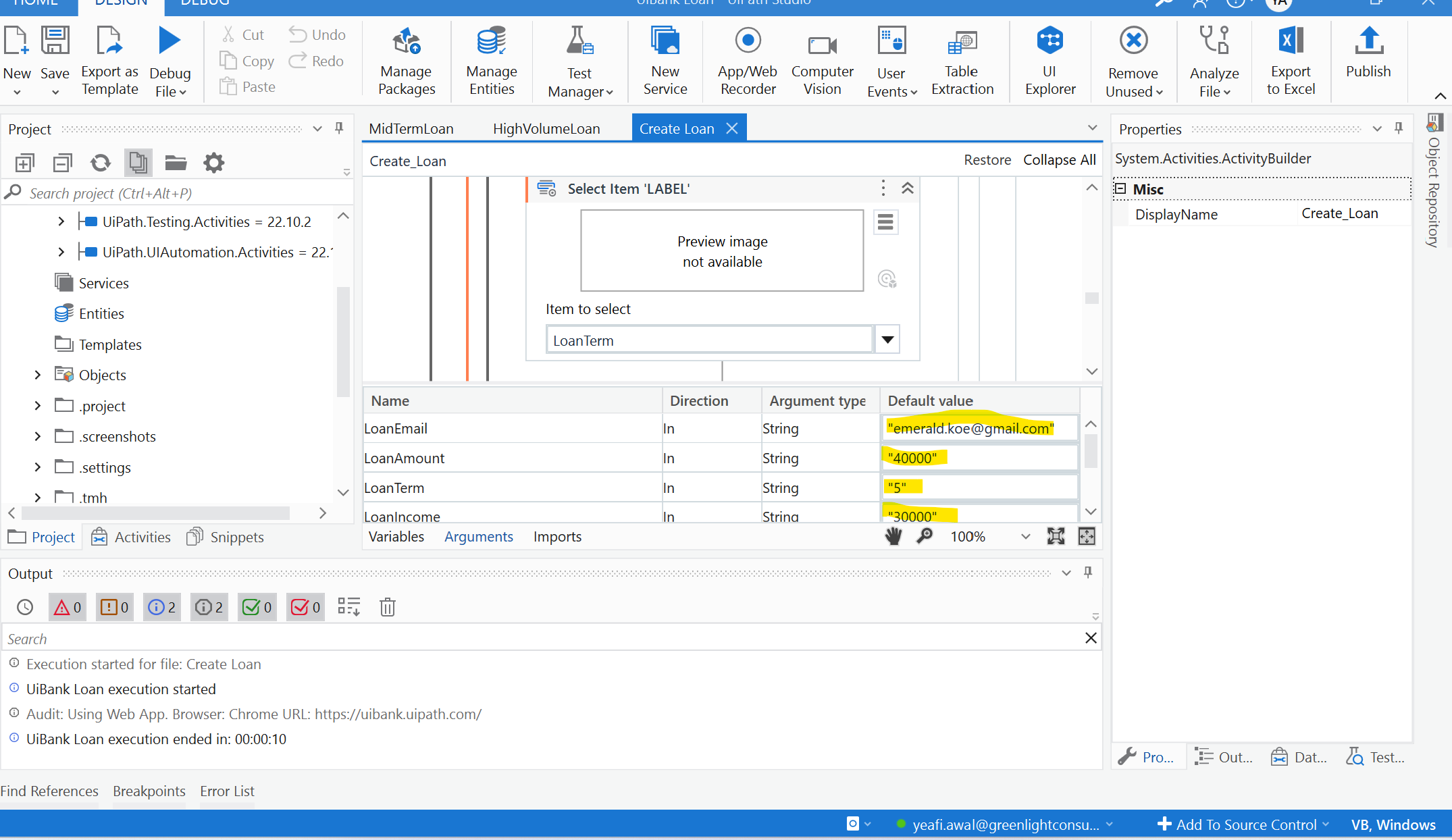Edit LoanAmount default value field

(x=979, y=458)
